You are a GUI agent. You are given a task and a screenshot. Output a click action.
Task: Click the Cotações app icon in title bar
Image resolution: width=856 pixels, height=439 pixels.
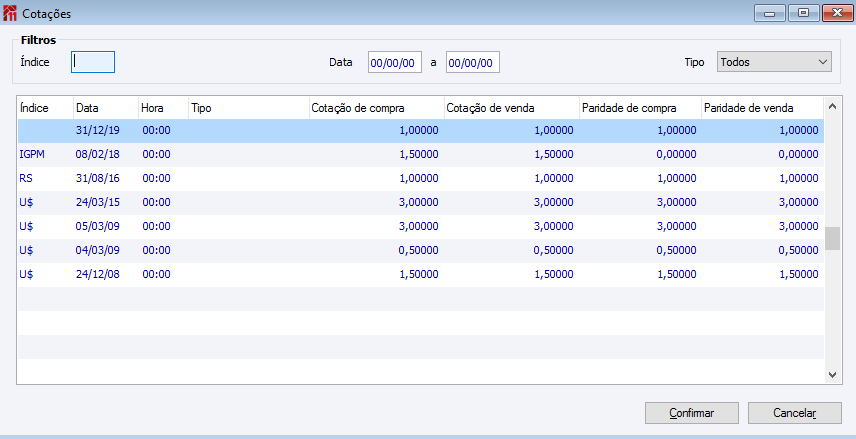coord(9,13)
